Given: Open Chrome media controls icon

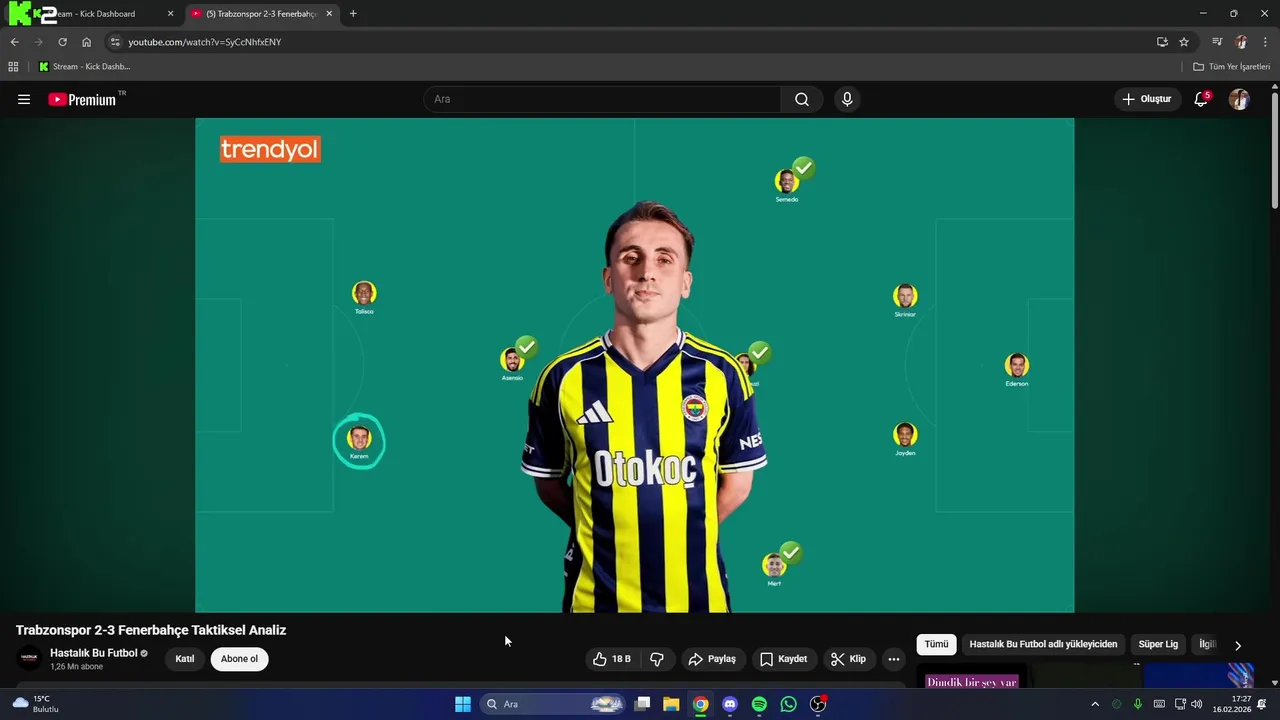Looking at the screenshot, I should coord(1217,42).
